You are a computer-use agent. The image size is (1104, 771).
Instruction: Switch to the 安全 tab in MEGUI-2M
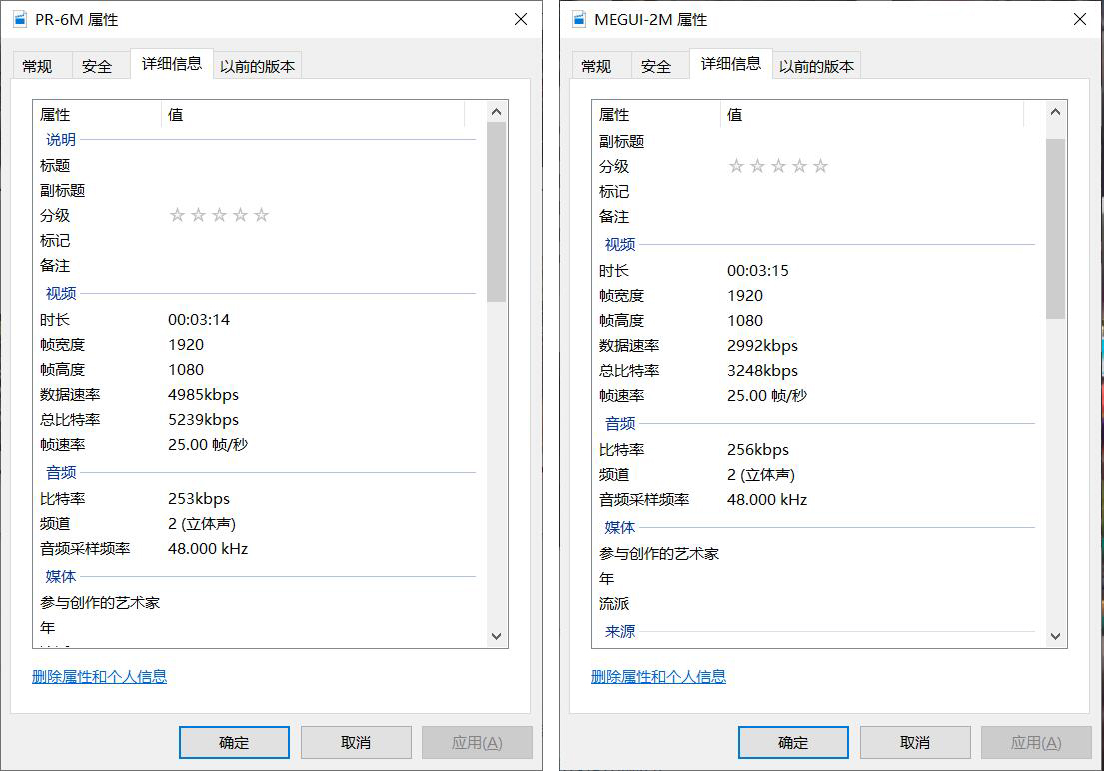657,65
